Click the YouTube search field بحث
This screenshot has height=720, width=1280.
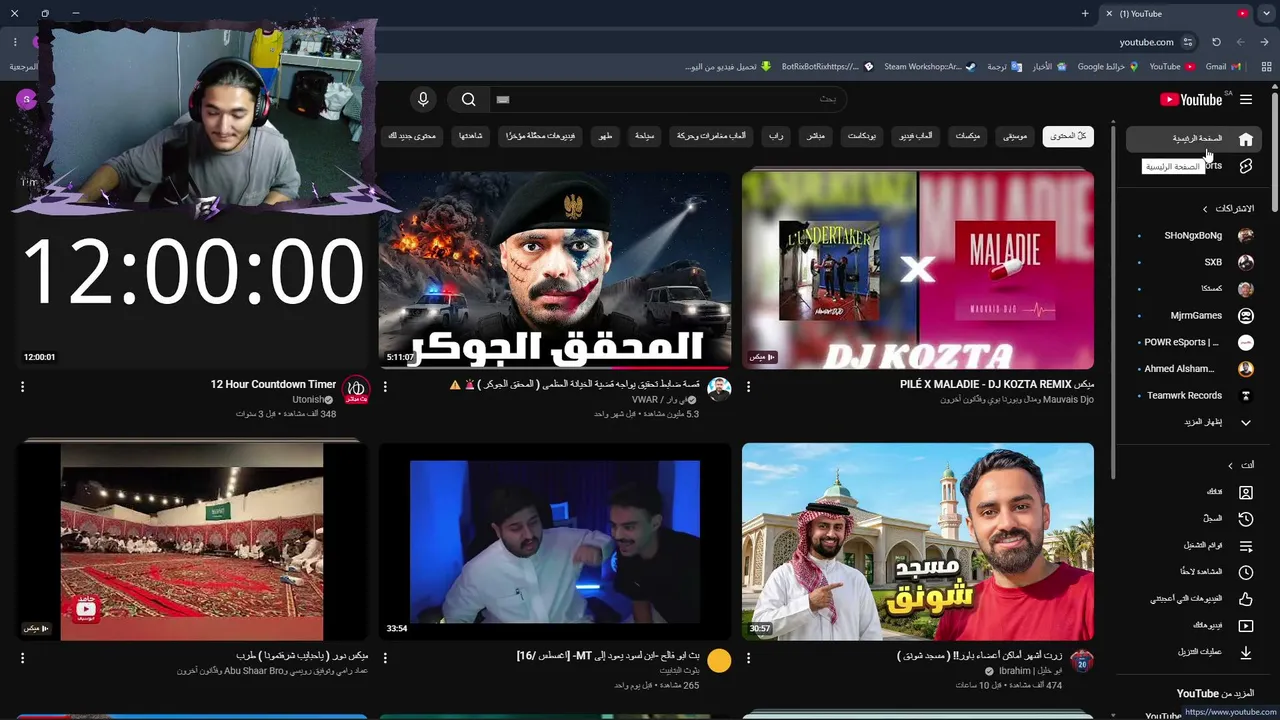pos(668,99)
